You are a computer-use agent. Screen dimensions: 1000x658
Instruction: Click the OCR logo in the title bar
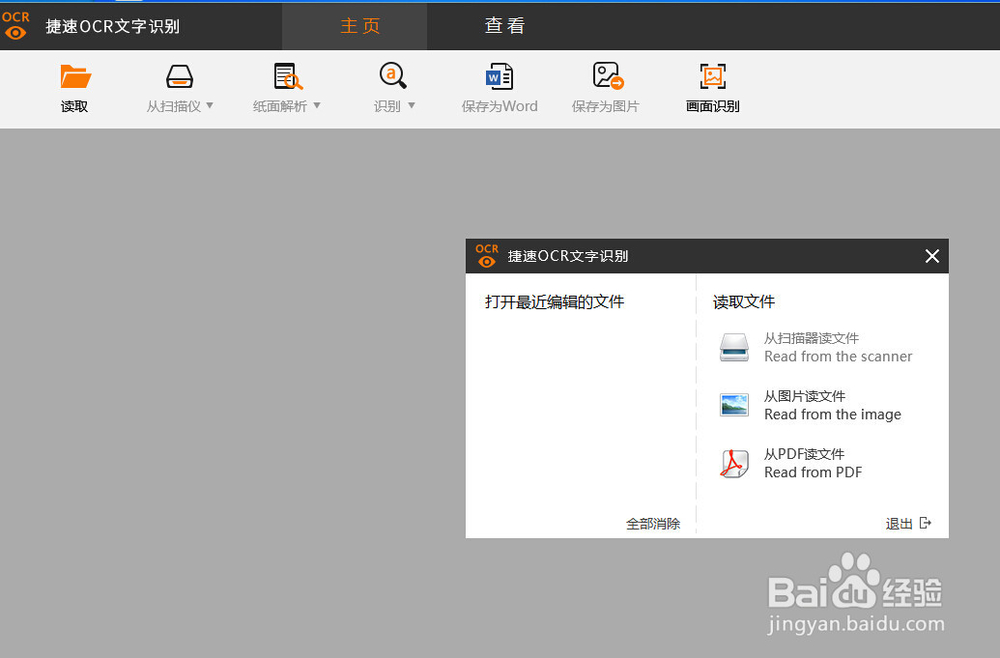coord(16,26)
